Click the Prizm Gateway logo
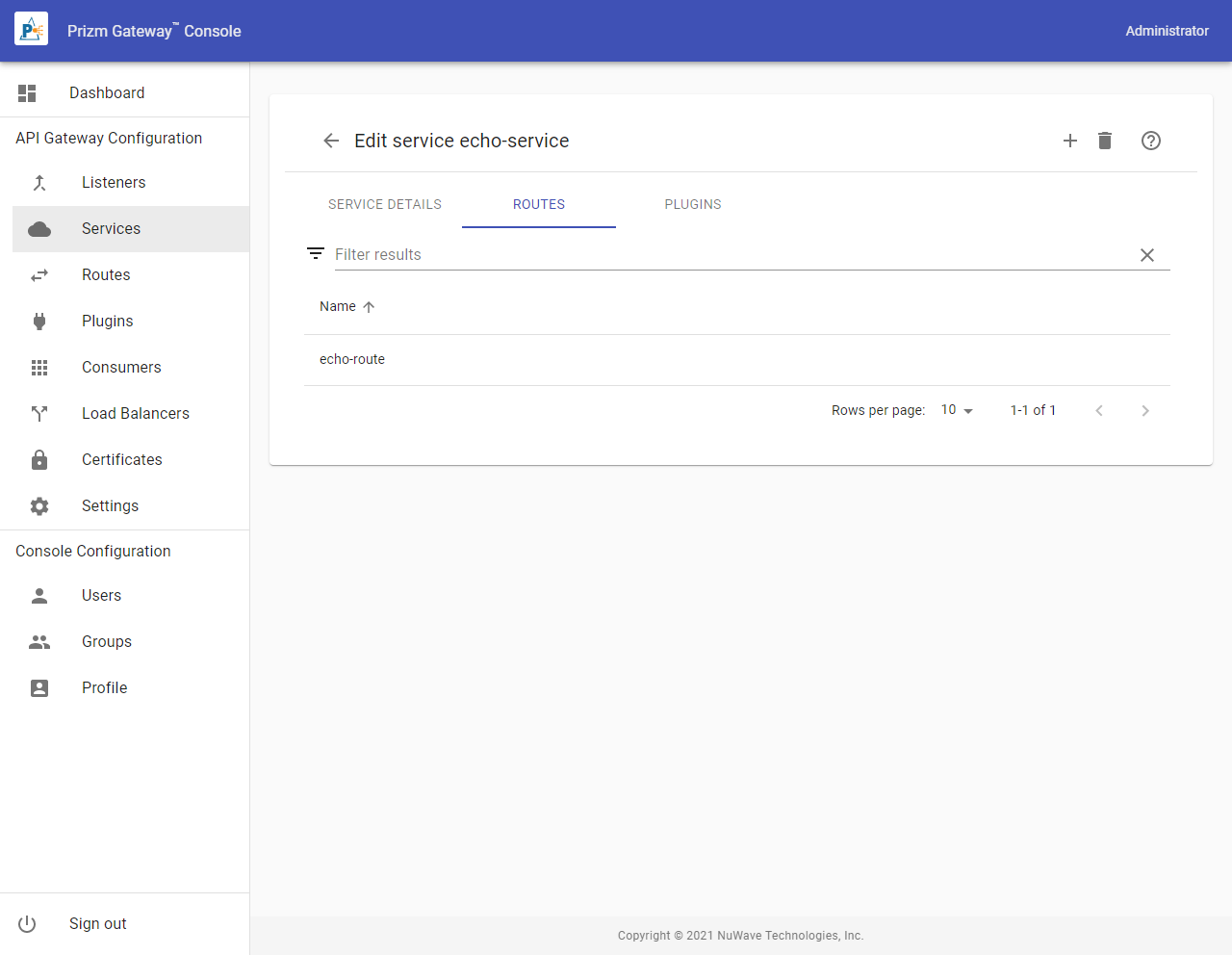 pos(31,31)
